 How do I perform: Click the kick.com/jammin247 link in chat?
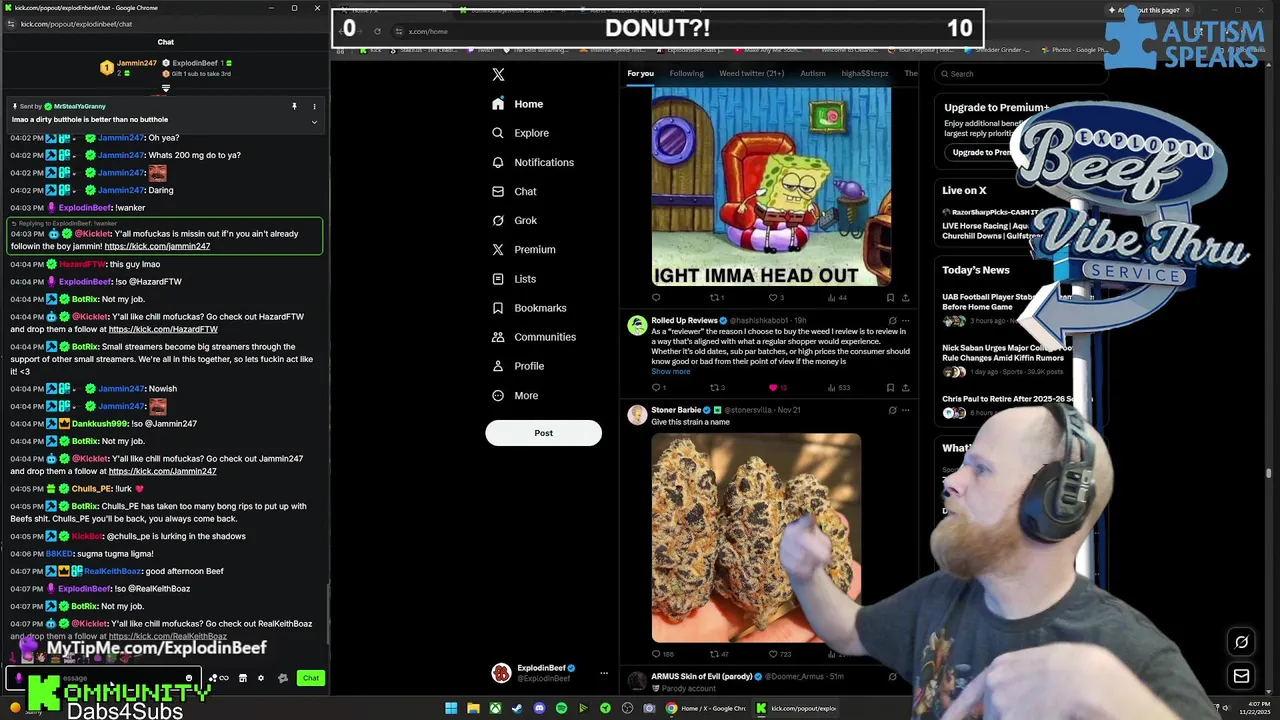point(157,246)
